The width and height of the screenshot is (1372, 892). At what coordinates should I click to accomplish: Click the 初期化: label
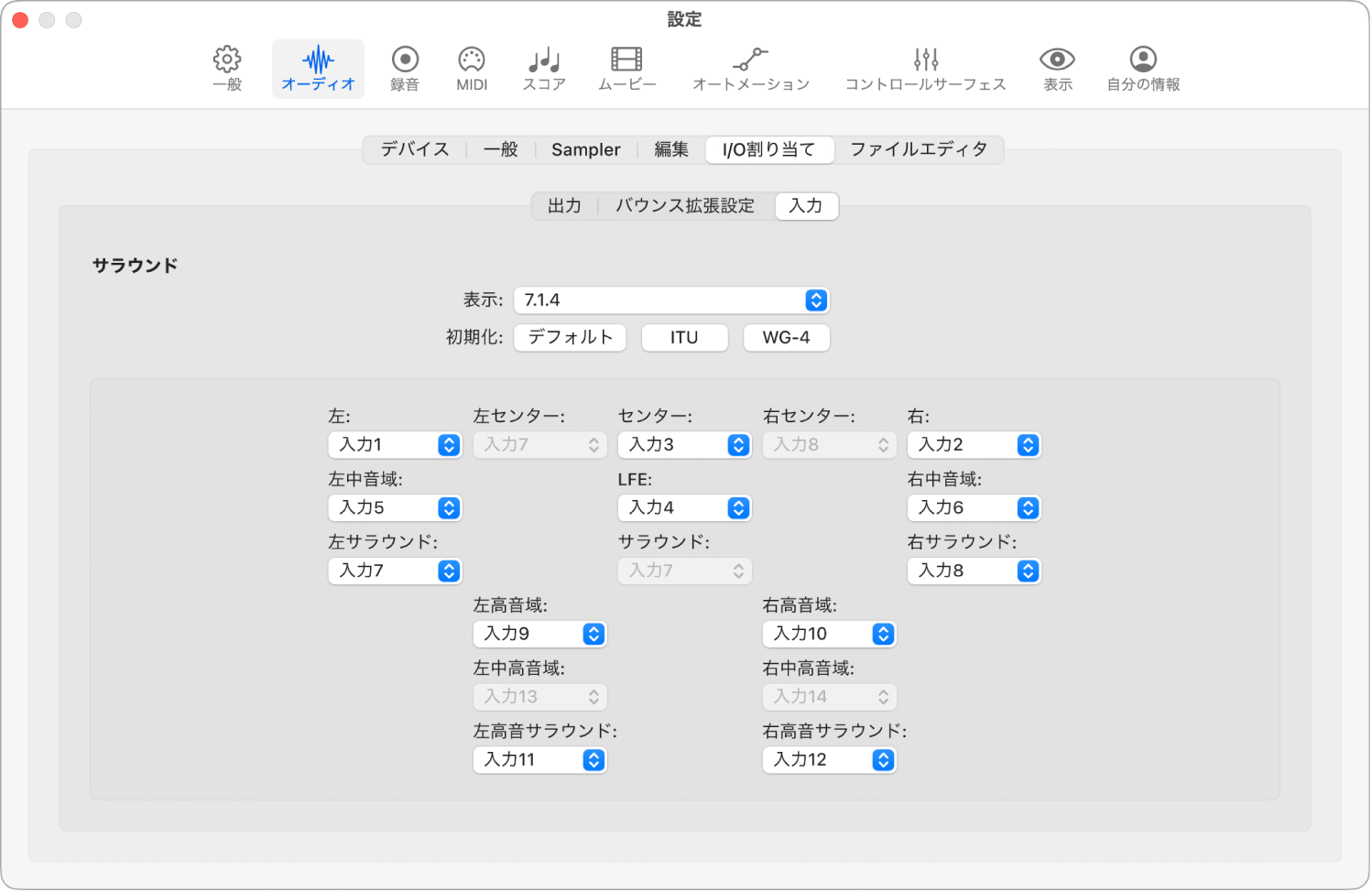474,337
